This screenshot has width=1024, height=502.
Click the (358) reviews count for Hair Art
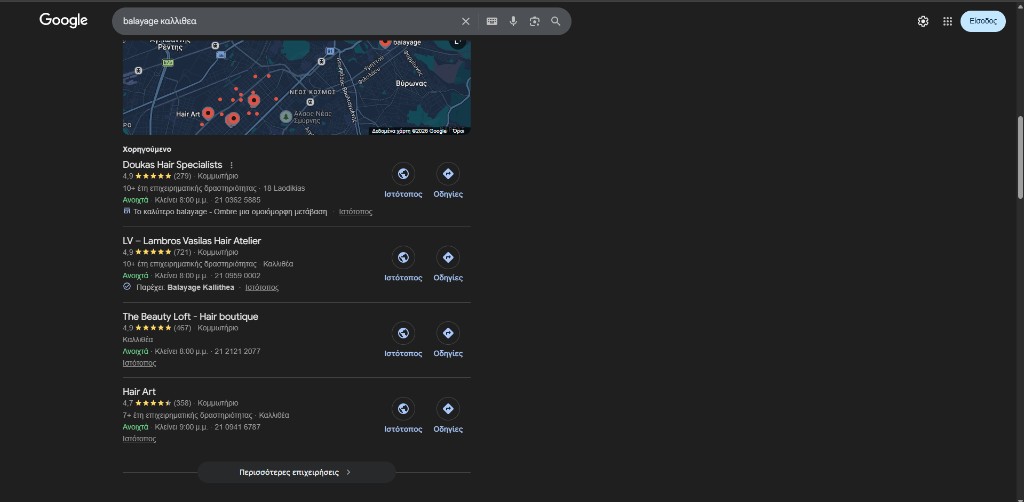[182, 403]
